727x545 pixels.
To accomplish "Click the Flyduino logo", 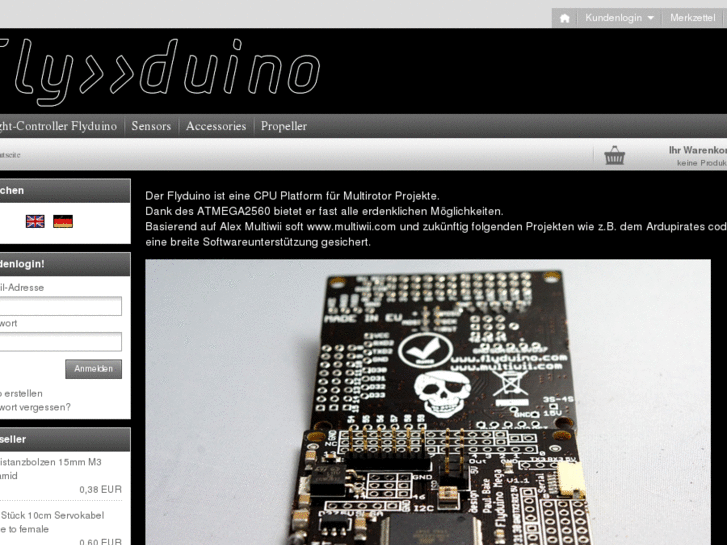I will pyautogui.click(x=160, y=71).
